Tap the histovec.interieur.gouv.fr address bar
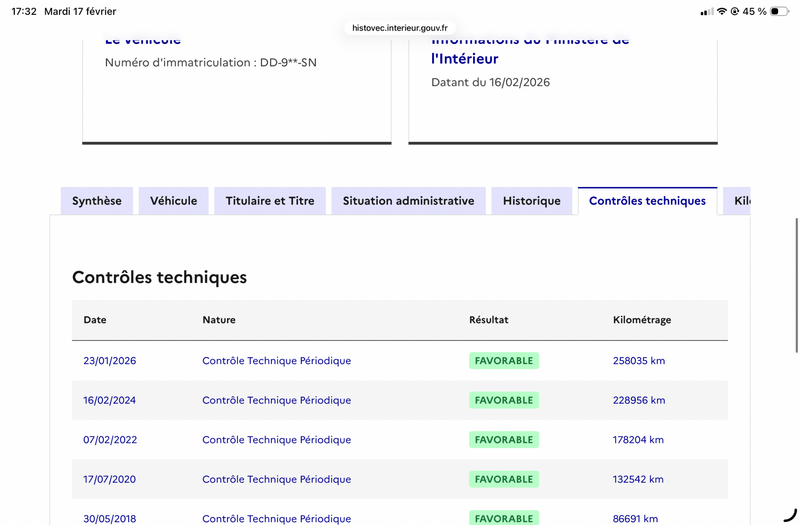 coord(400,28)
